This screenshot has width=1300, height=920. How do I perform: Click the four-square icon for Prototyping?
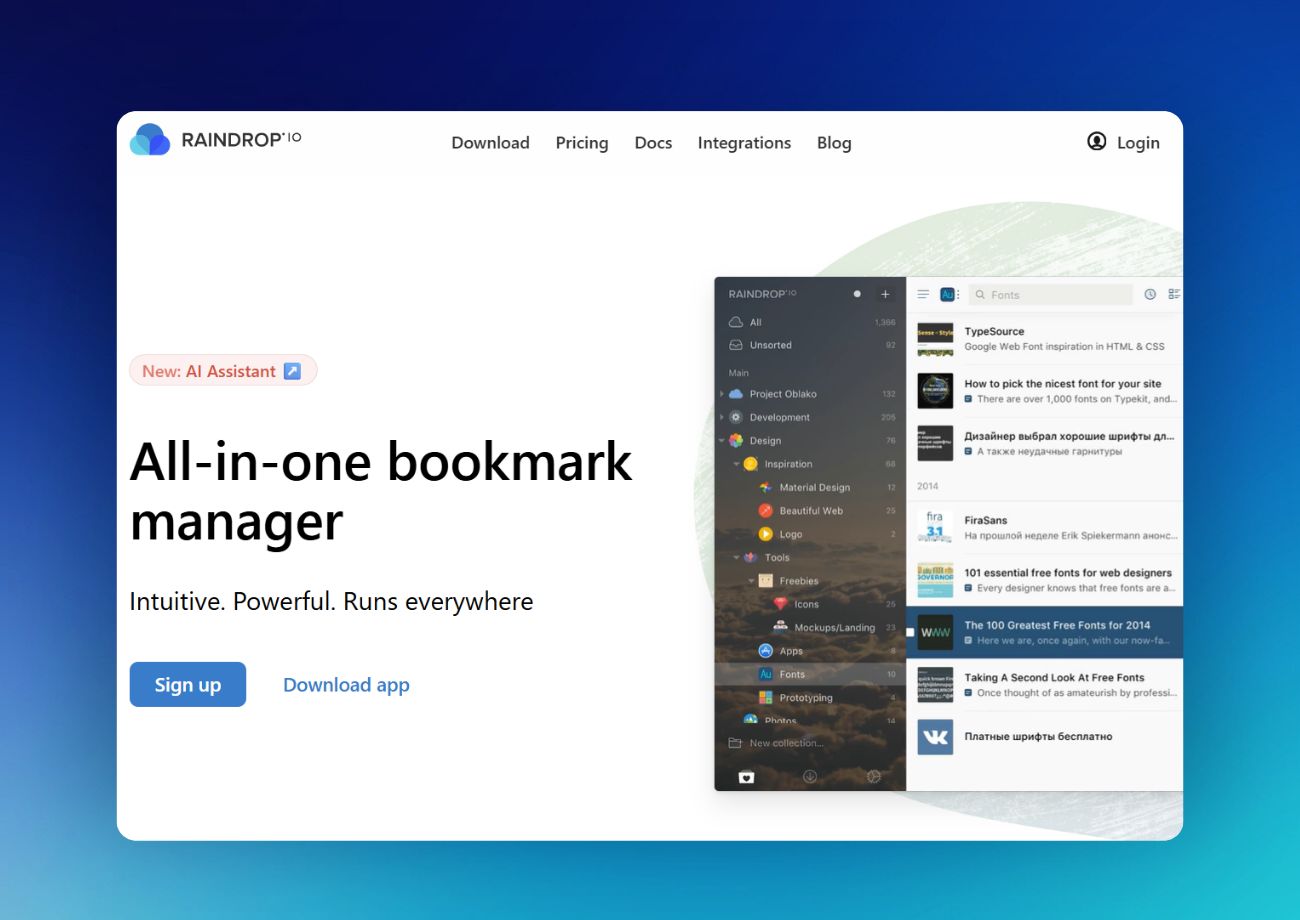click(x=766, y=697)
